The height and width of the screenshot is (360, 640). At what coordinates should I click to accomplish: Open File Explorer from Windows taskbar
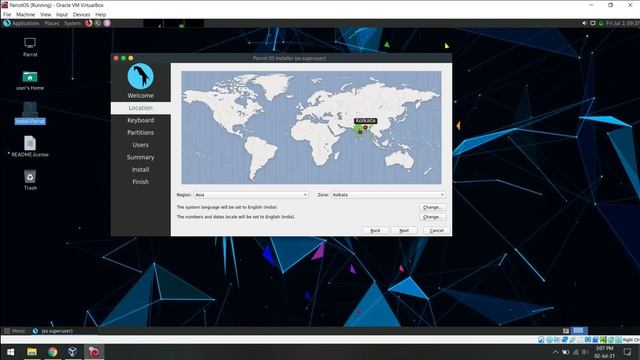pyautogui.click(x=32, y=352)
